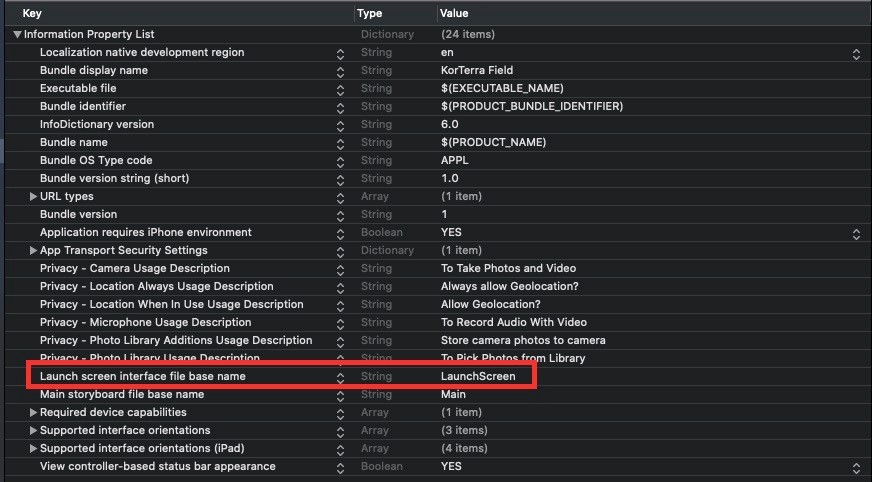The width and height of the screenshot is (872, 482).
Task: Expand Supported interface orientations (iPad) row
Action: 33,448
